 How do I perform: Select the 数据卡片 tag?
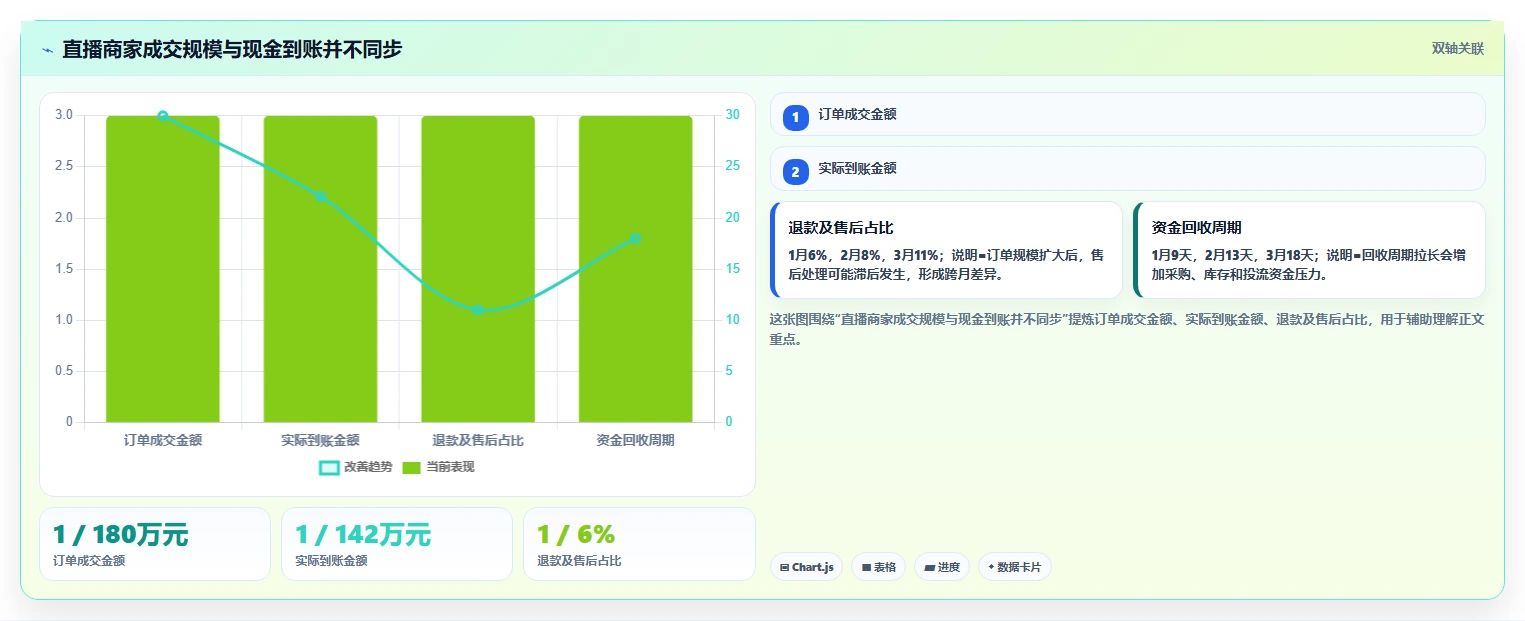[1015, 567]
